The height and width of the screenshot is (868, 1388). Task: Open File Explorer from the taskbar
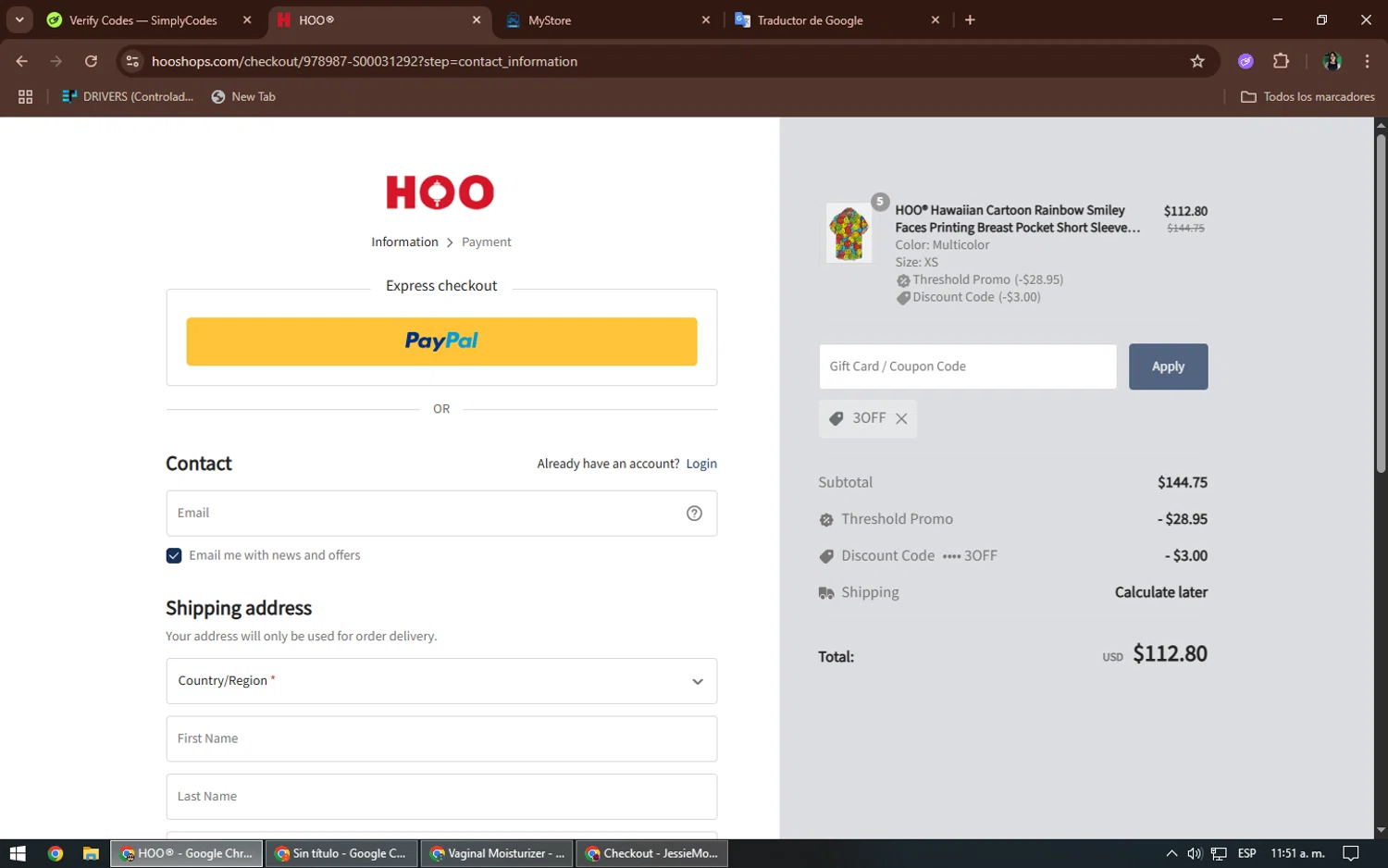pyautogui.click(x=91, y=853)
